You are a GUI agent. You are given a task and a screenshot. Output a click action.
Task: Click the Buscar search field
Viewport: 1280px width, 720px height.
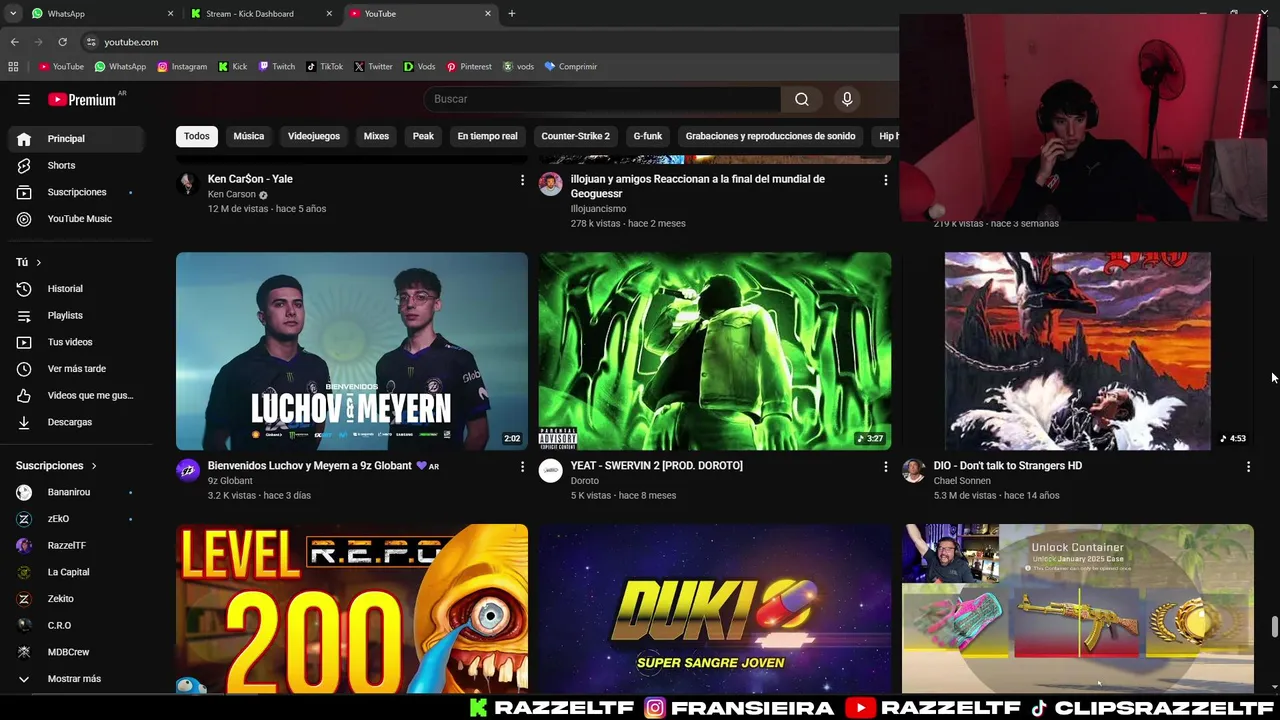(603, 99)
